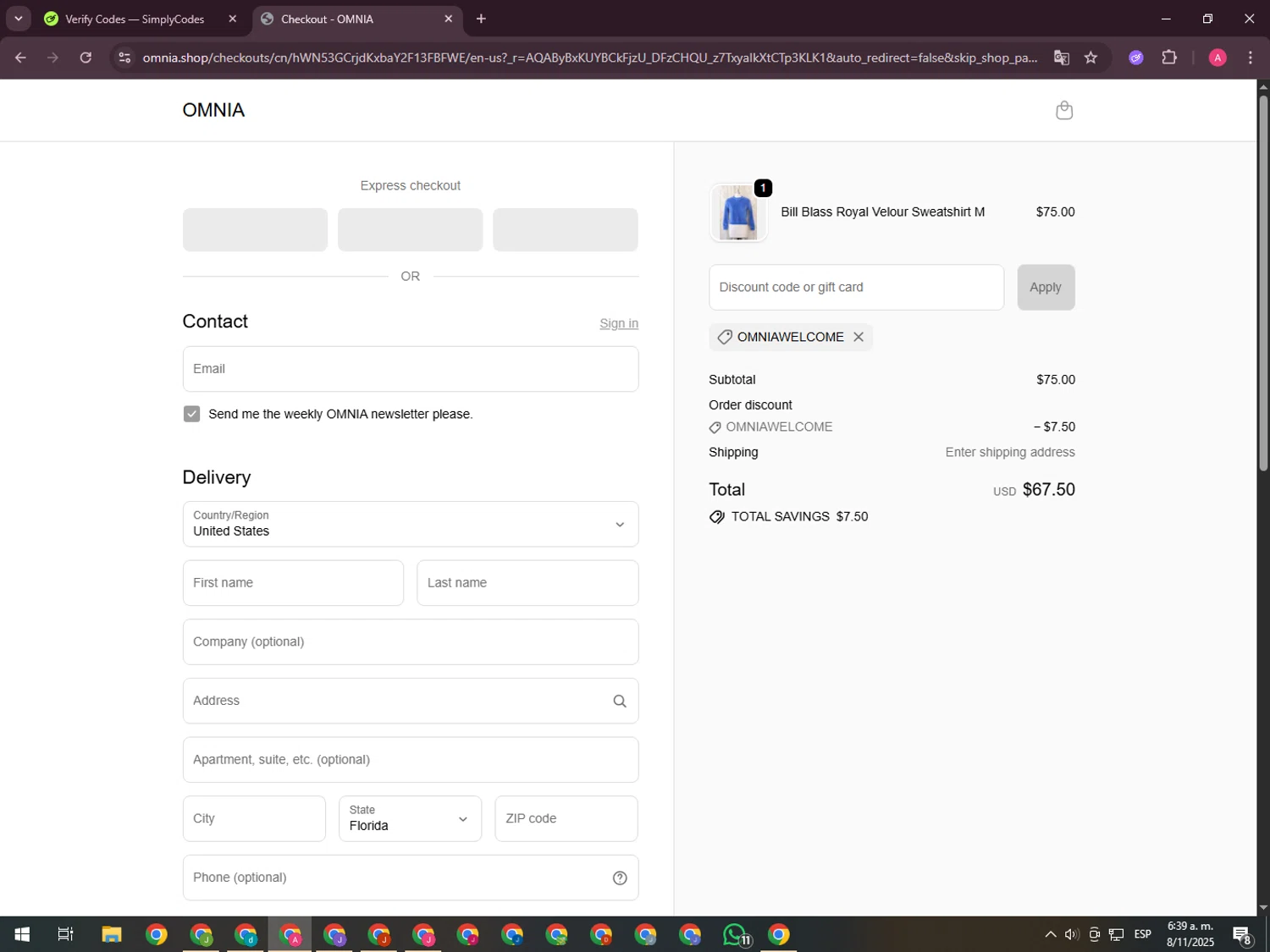Go back with the browser back arrow
The width and height of the screenshot is (1270, 952).
20,58
